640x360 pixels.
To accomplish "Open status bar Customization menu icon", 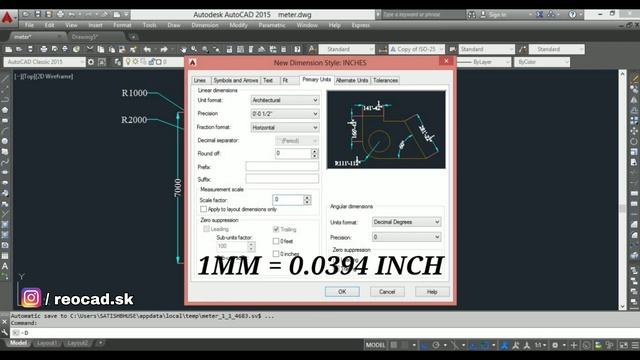I will point(635,345).
